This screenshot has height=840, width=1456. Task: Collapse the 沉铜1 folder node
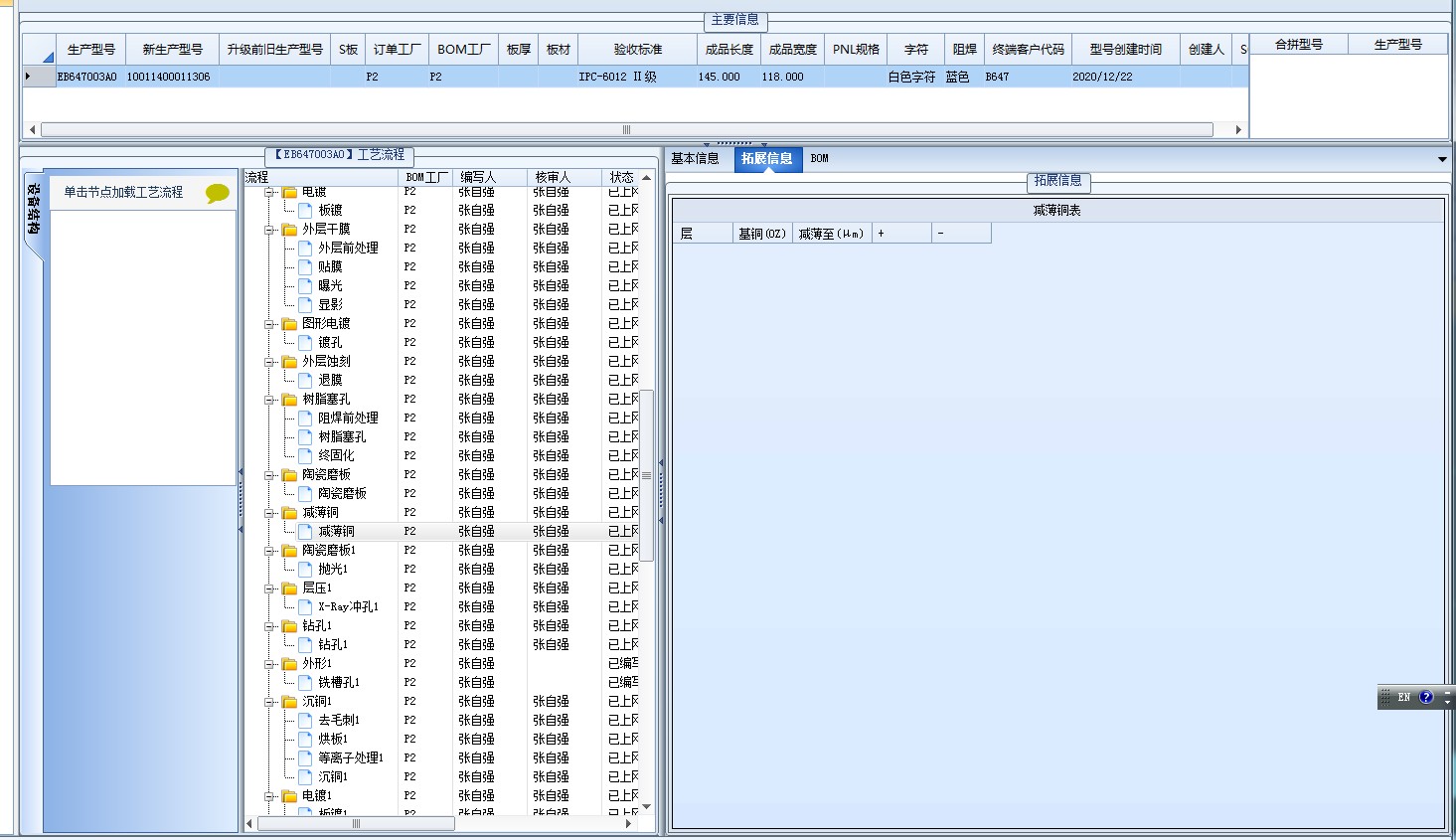coord(269,702)
